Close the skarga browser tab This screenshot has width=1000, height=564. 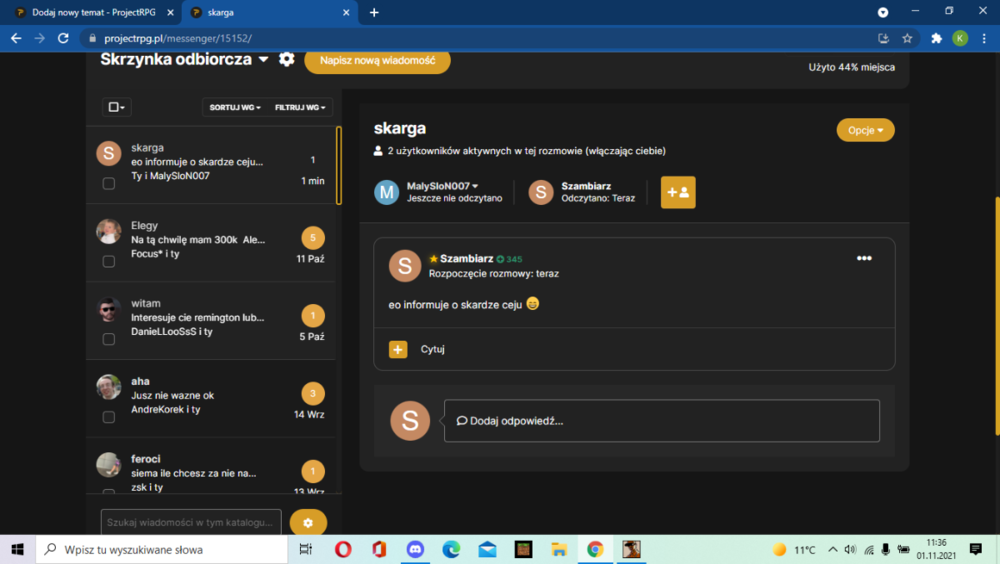(346, 12)
